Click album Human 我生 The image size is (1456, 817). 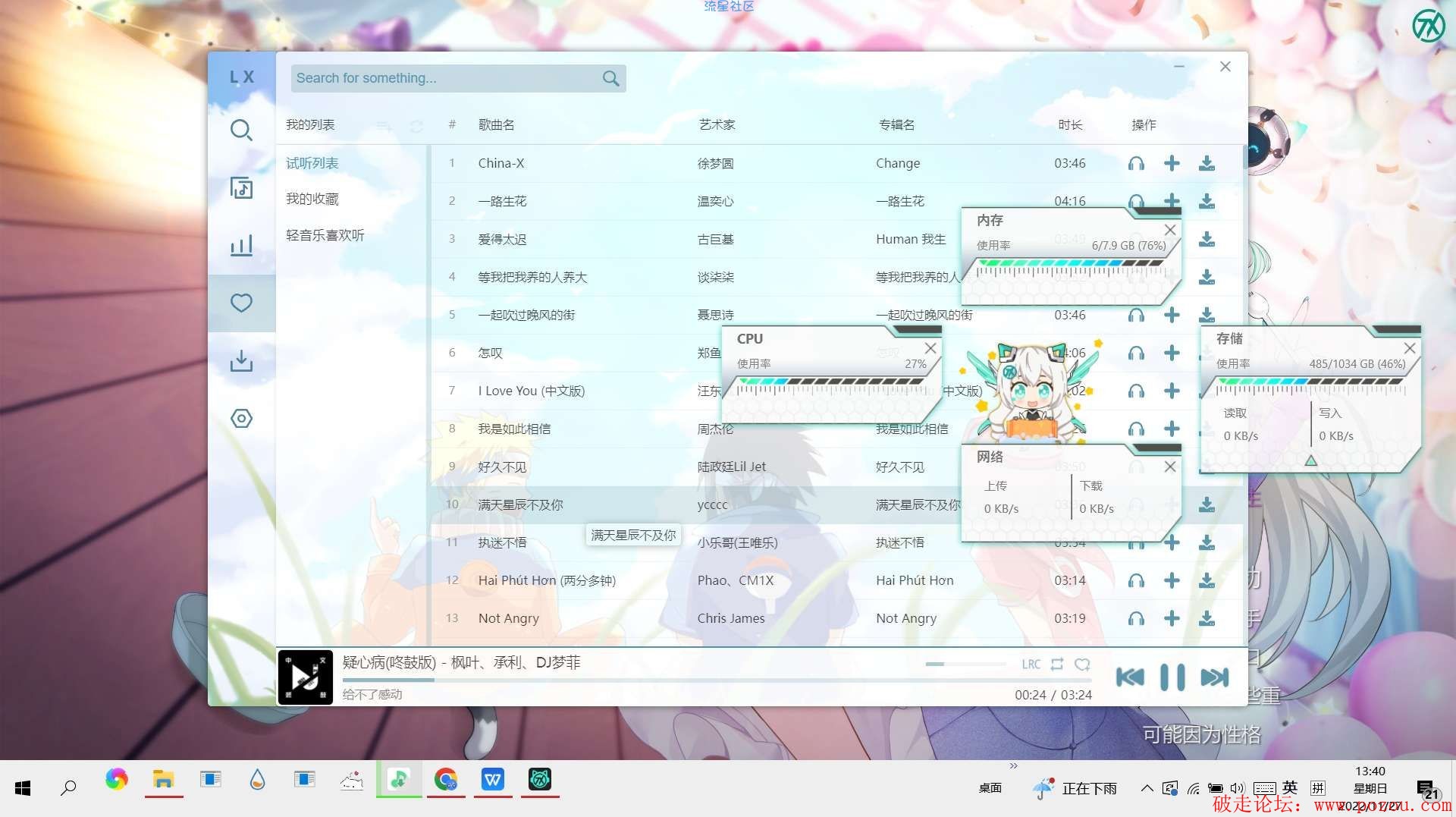(x=911, y=239)
